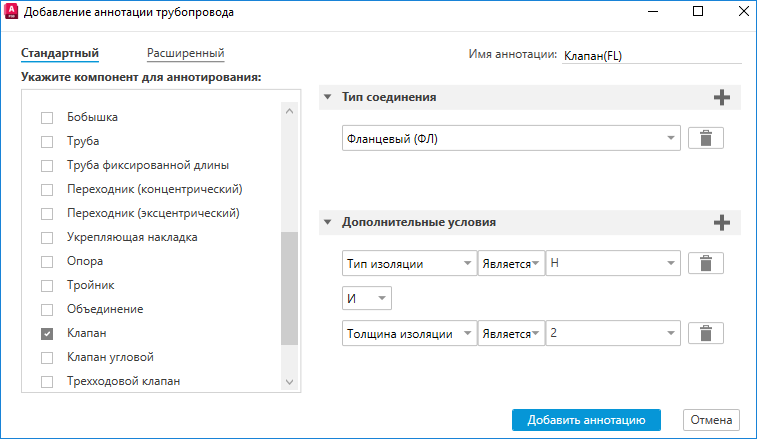
Task: Add a new condition in Дополнительные условия
Action: point(722,223)
